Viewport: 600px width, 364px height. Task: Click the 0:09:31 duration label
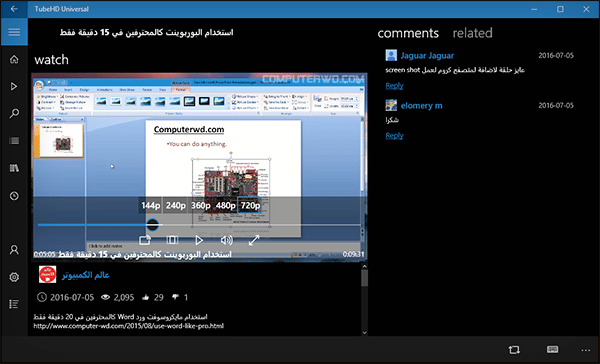tap(353, 254)
